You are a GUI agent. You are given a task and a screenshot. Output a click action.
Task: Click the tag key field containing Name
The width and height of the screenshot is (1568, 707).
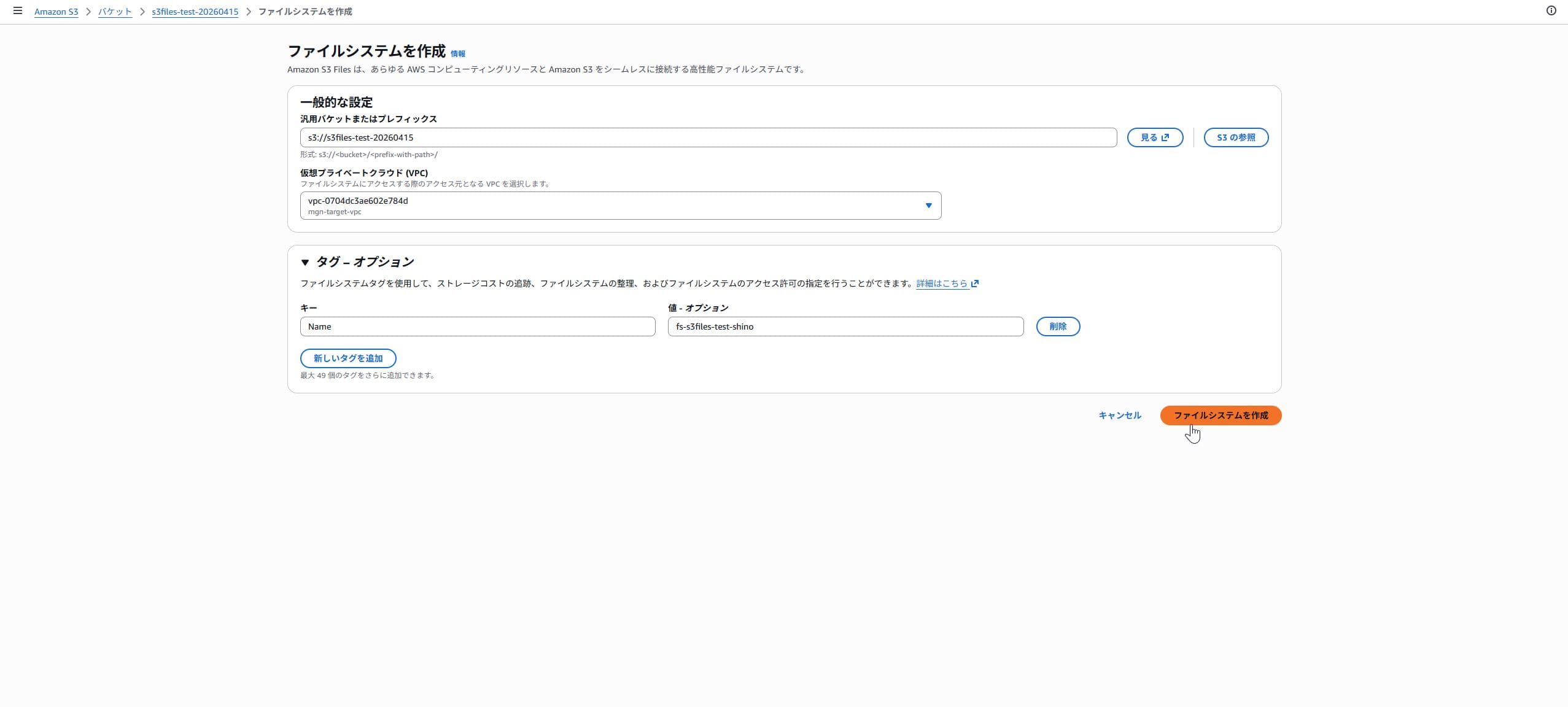pos(477,326)
